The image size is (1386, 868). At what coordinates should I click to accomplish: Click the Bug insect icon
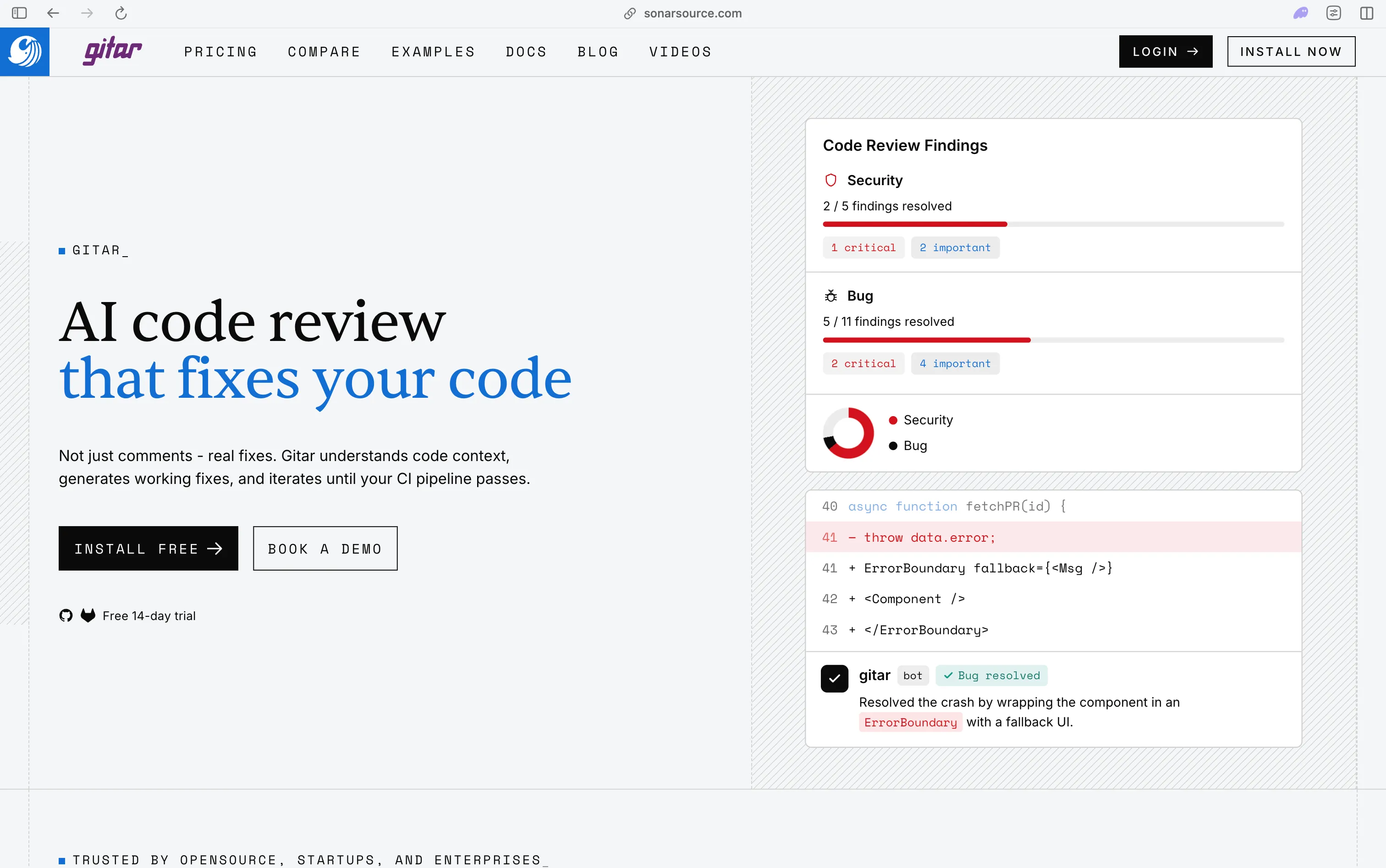pyautogui.click(x=831, y=296)
